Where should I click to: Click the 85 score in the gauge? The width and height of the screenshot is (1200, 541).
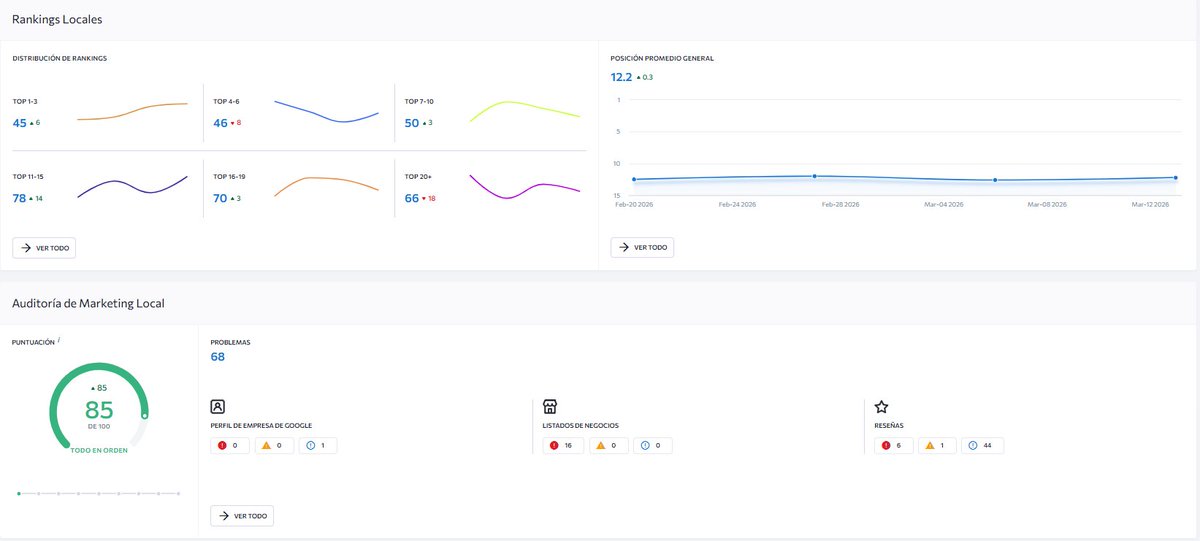[x=99, y=410]
